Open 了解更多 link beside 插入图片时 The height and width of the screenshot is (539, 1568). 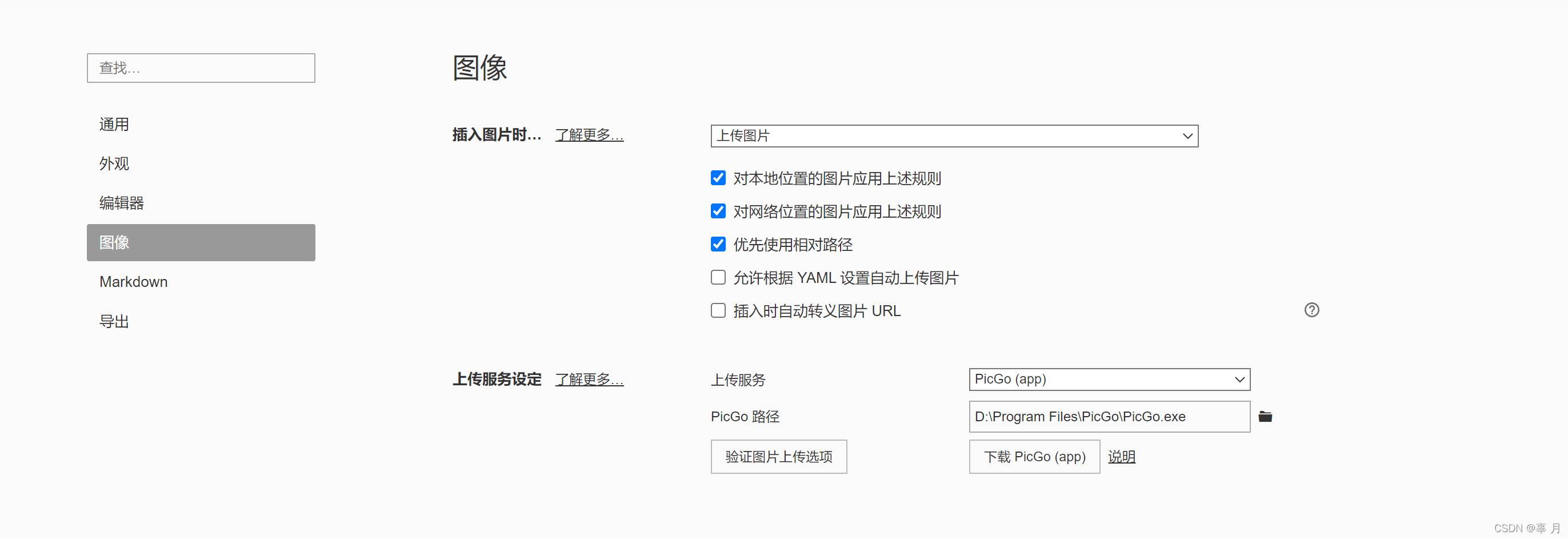click(x=589, y=134)
